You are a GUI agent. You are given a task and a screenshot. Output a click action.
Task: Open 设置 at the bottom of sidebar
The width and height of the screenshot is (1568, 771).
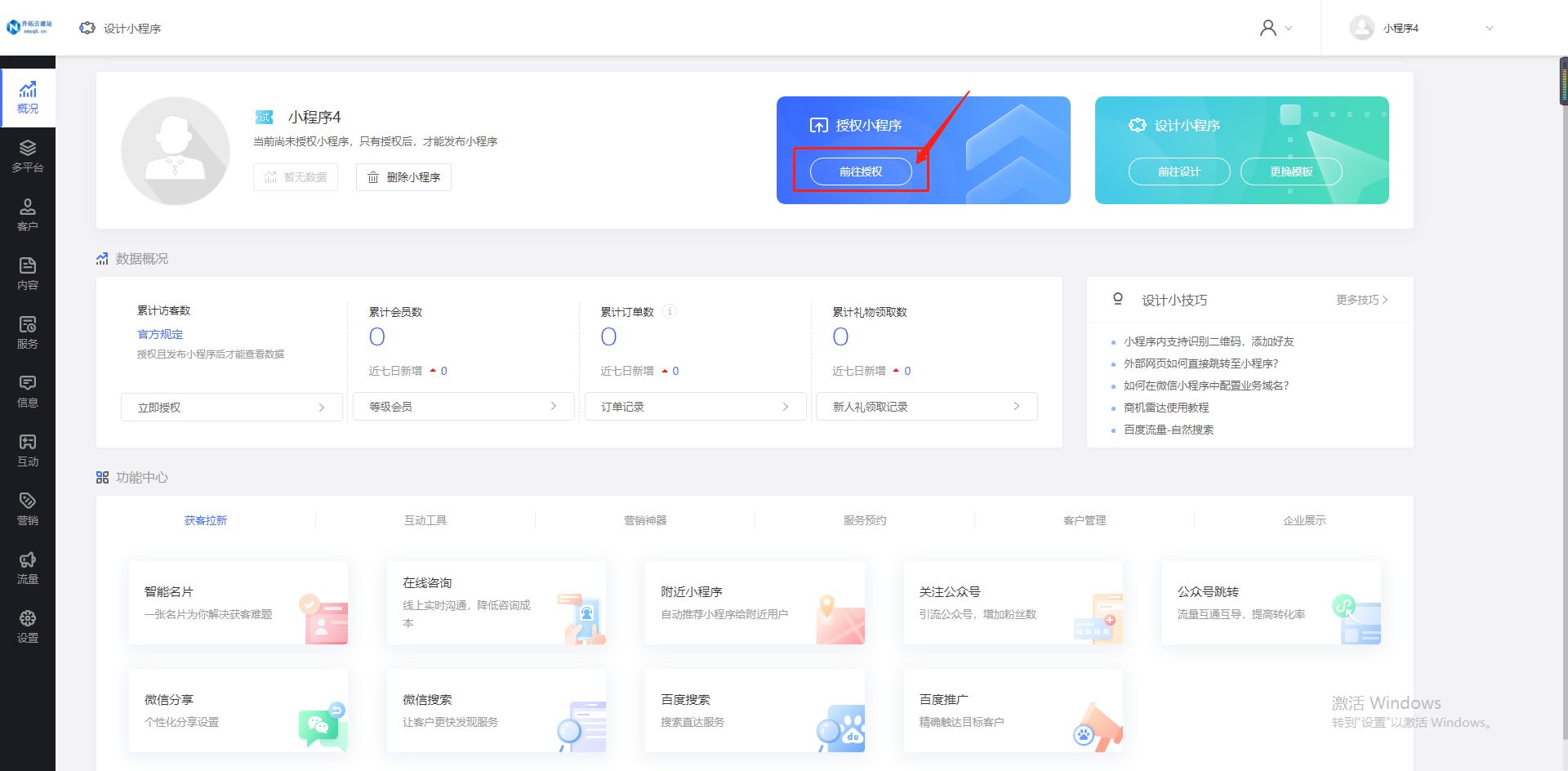point(28,626)
